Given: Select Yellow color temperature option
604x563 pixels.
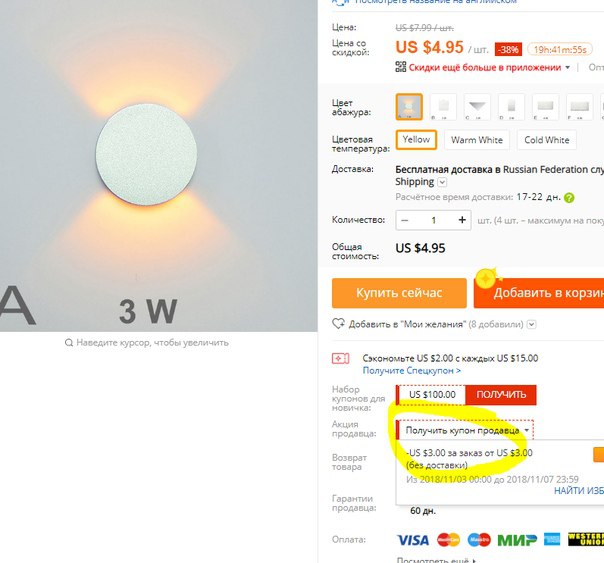Looking at the screenshot, I should (x=416, y=139).
